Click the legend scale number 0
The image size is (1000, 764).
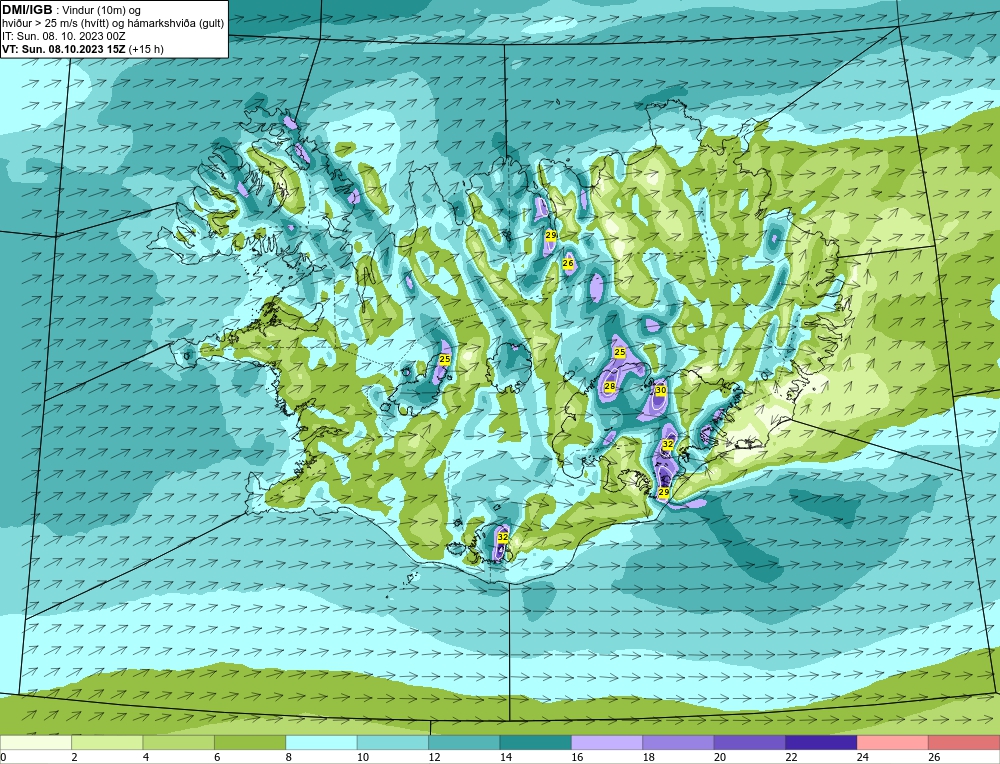tap(3, 758)
